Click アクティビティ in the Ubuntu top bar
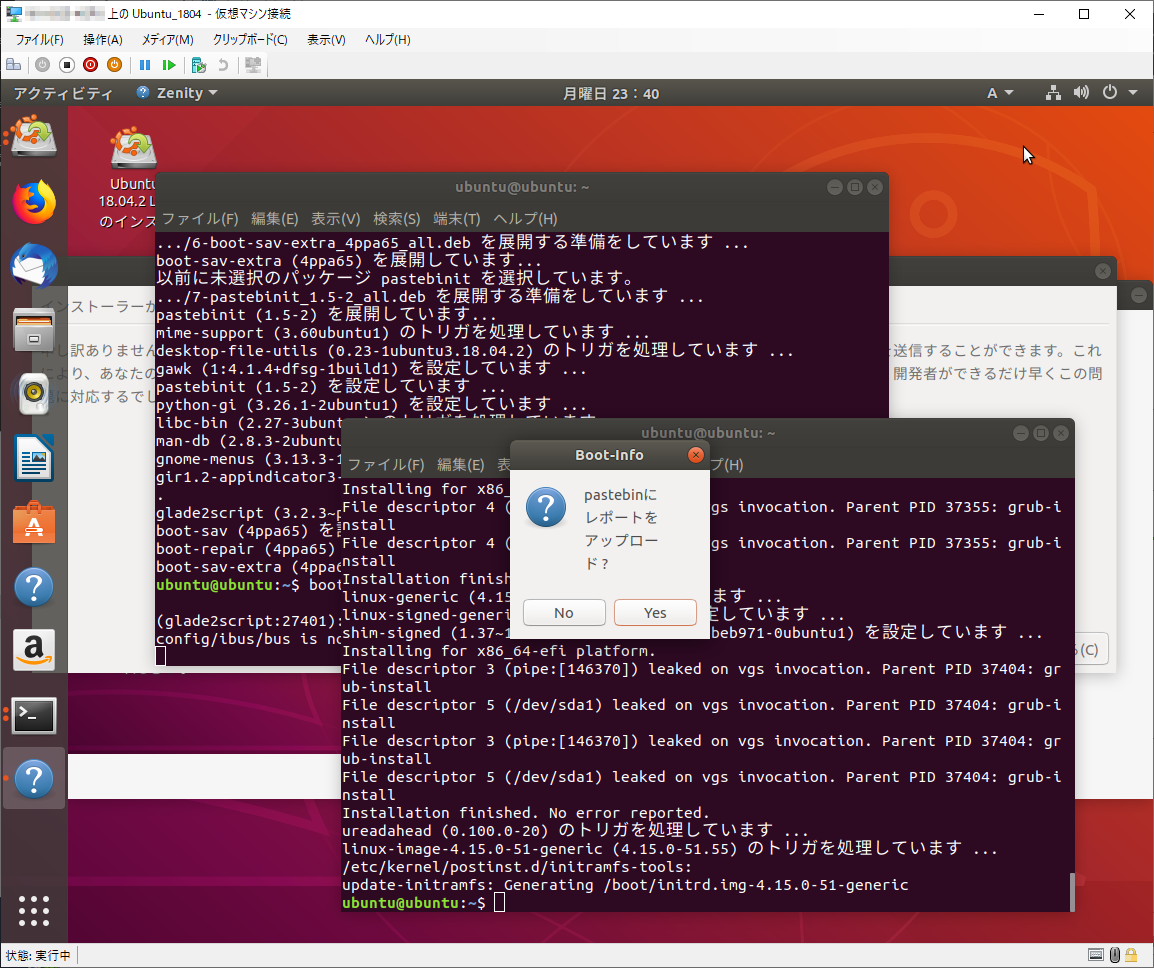 pos(63,93)
